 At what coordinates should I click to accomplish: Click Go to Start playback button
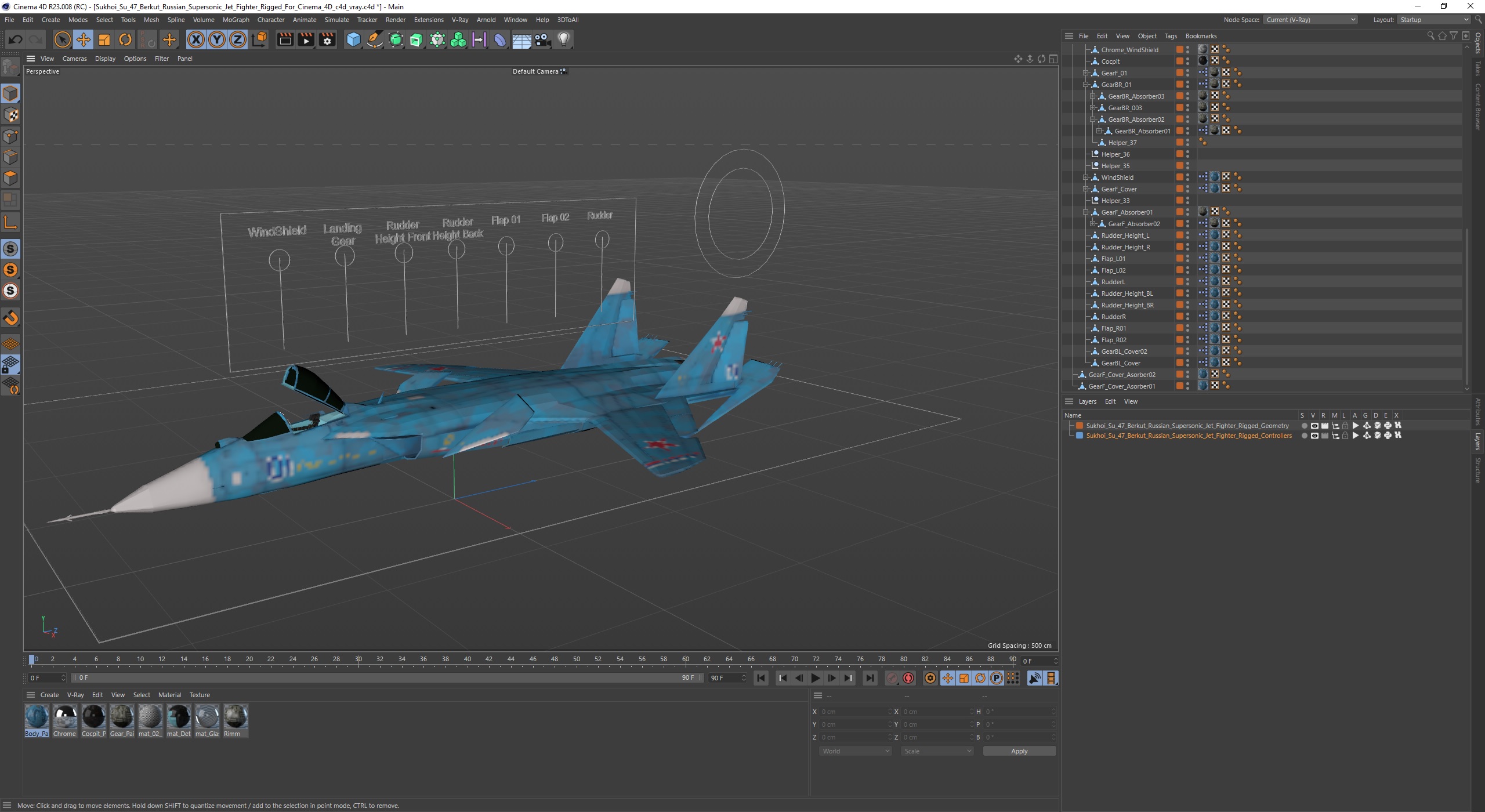pos(761,677)
